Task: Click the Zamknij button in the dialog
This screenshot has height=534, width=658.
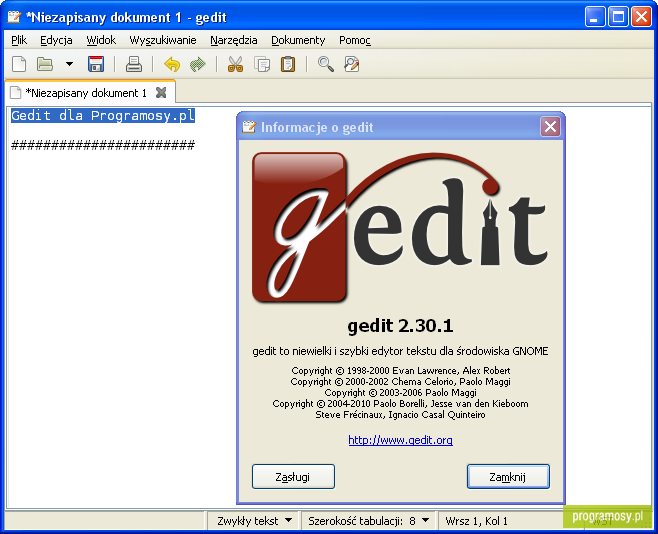Action: pos(508,477)
